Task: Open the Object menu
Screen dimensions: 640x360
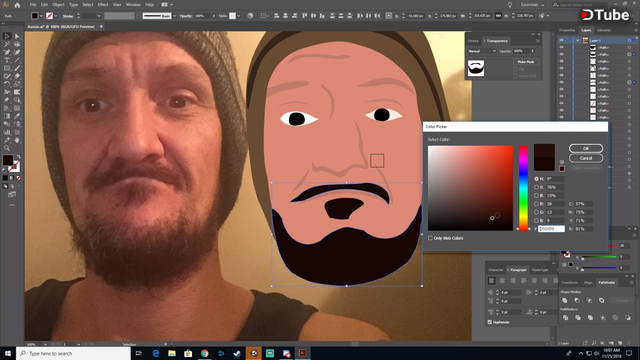Action: pos(58,5)
